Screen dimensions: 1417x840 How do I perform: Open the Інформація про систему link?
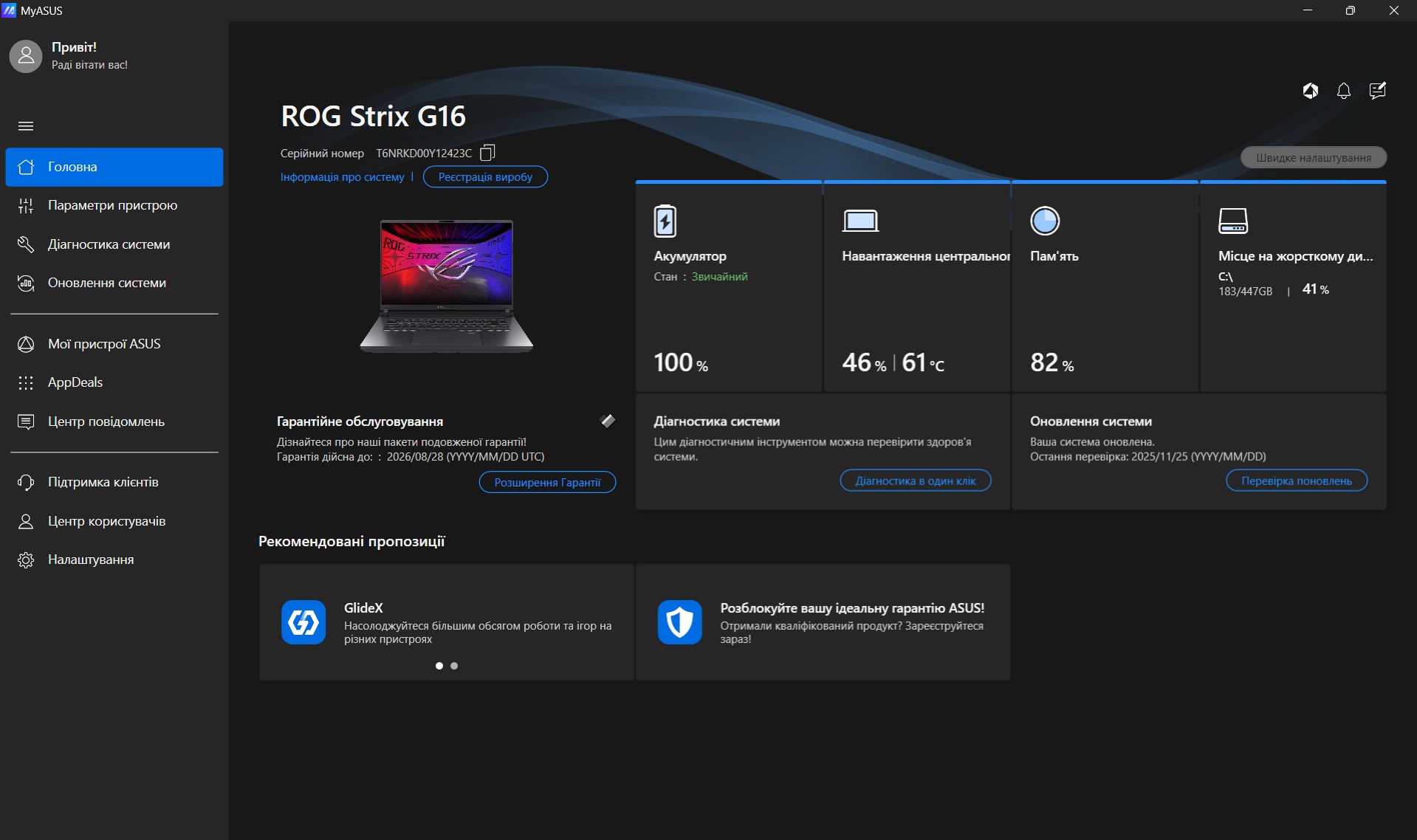click(x=342, y=177)
